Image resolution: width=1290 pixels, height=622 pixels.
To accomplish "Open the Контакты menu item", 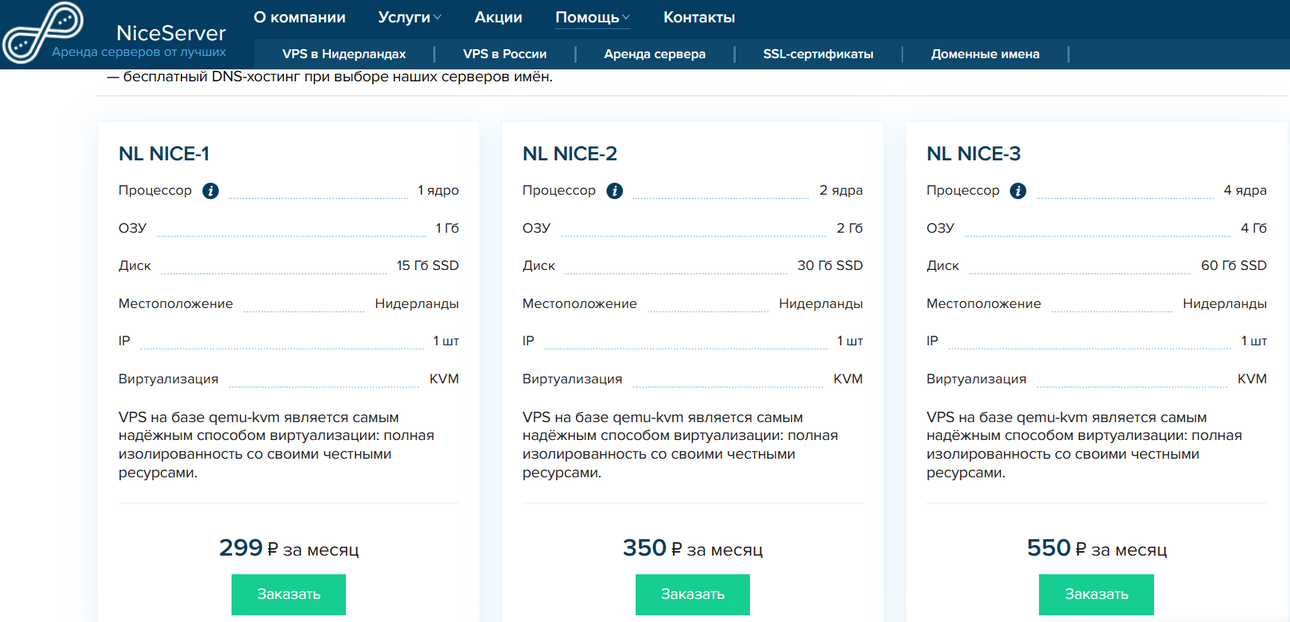I will pos(699,17).
